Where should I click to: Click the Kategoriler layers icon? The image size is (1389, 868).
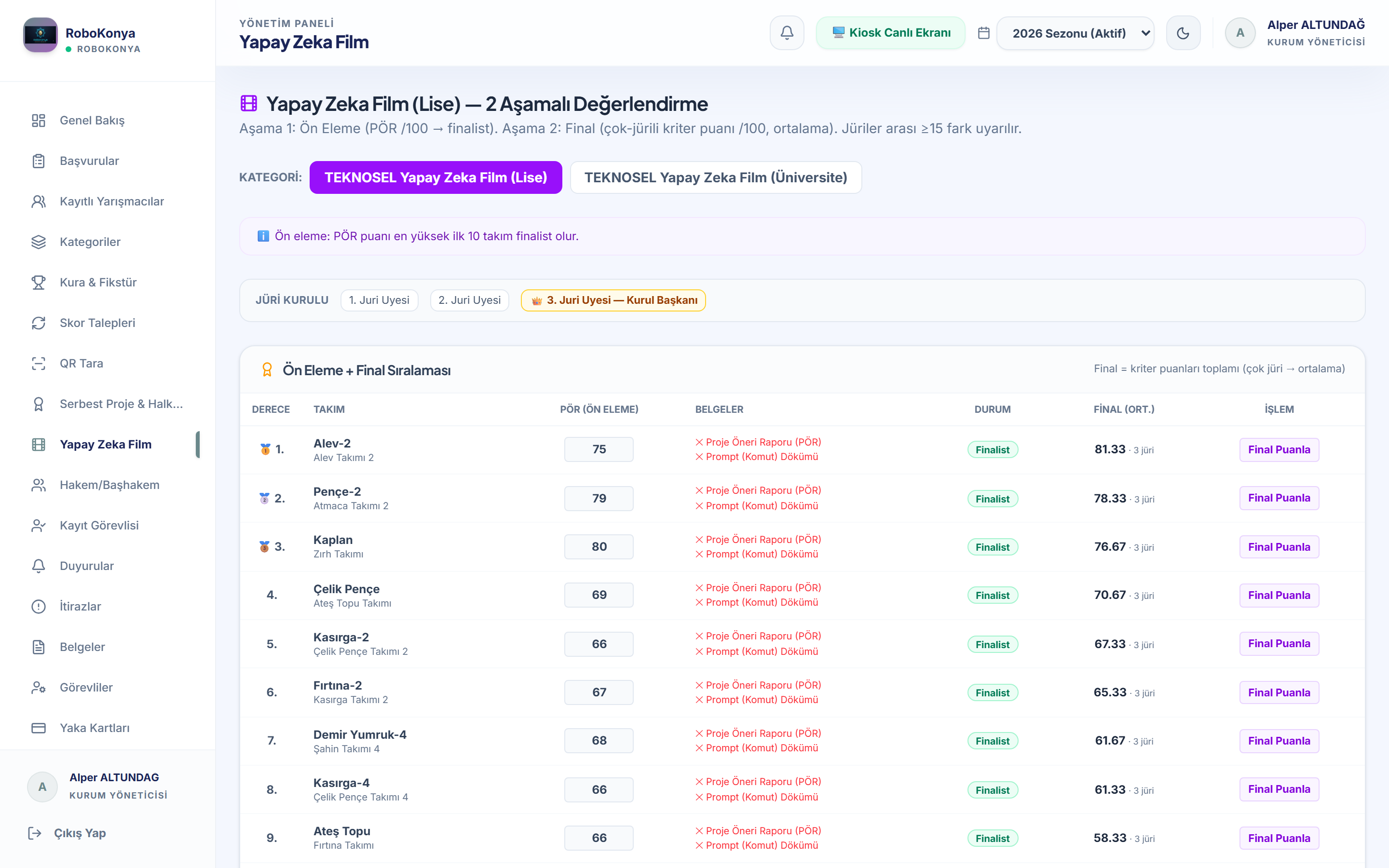coord(39,242)
